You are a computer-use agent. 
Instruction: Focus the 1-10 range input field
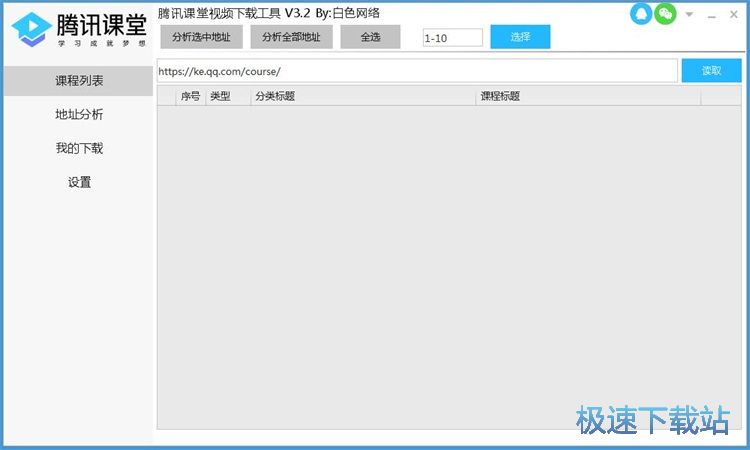(x=452, y=38)
